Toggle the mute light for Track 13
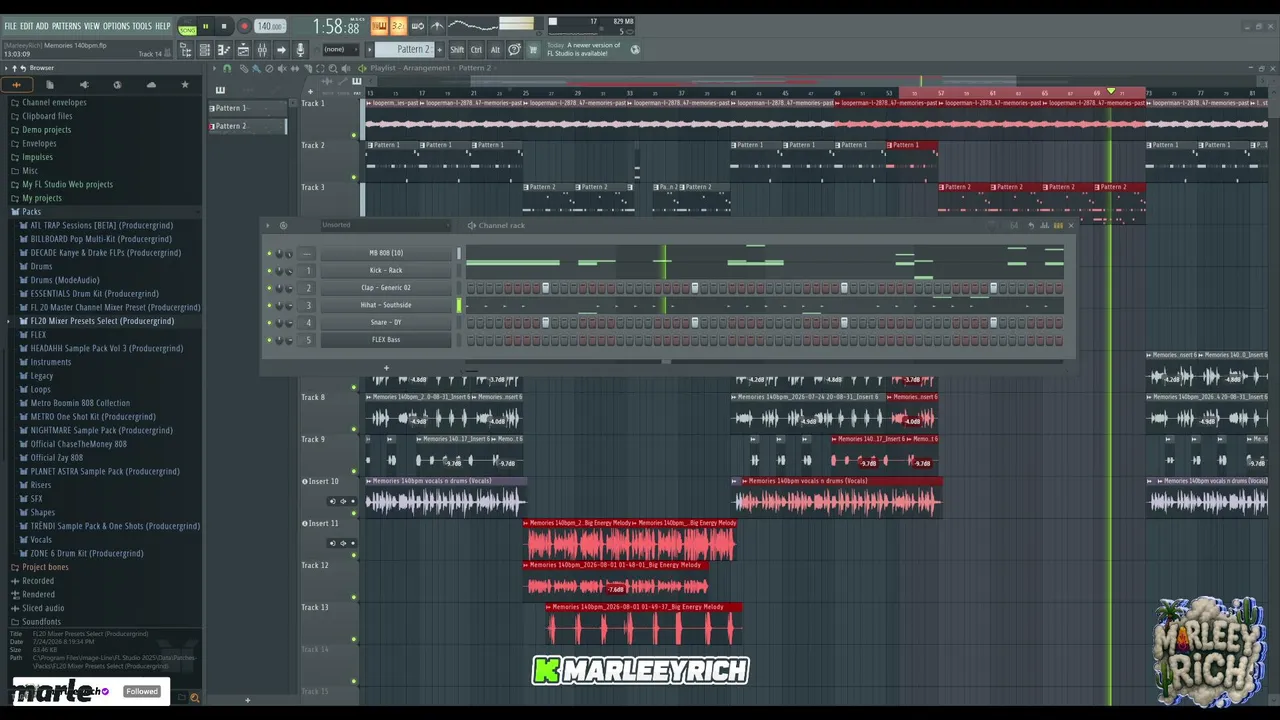1280x720 pixels. tap(354, 639)
